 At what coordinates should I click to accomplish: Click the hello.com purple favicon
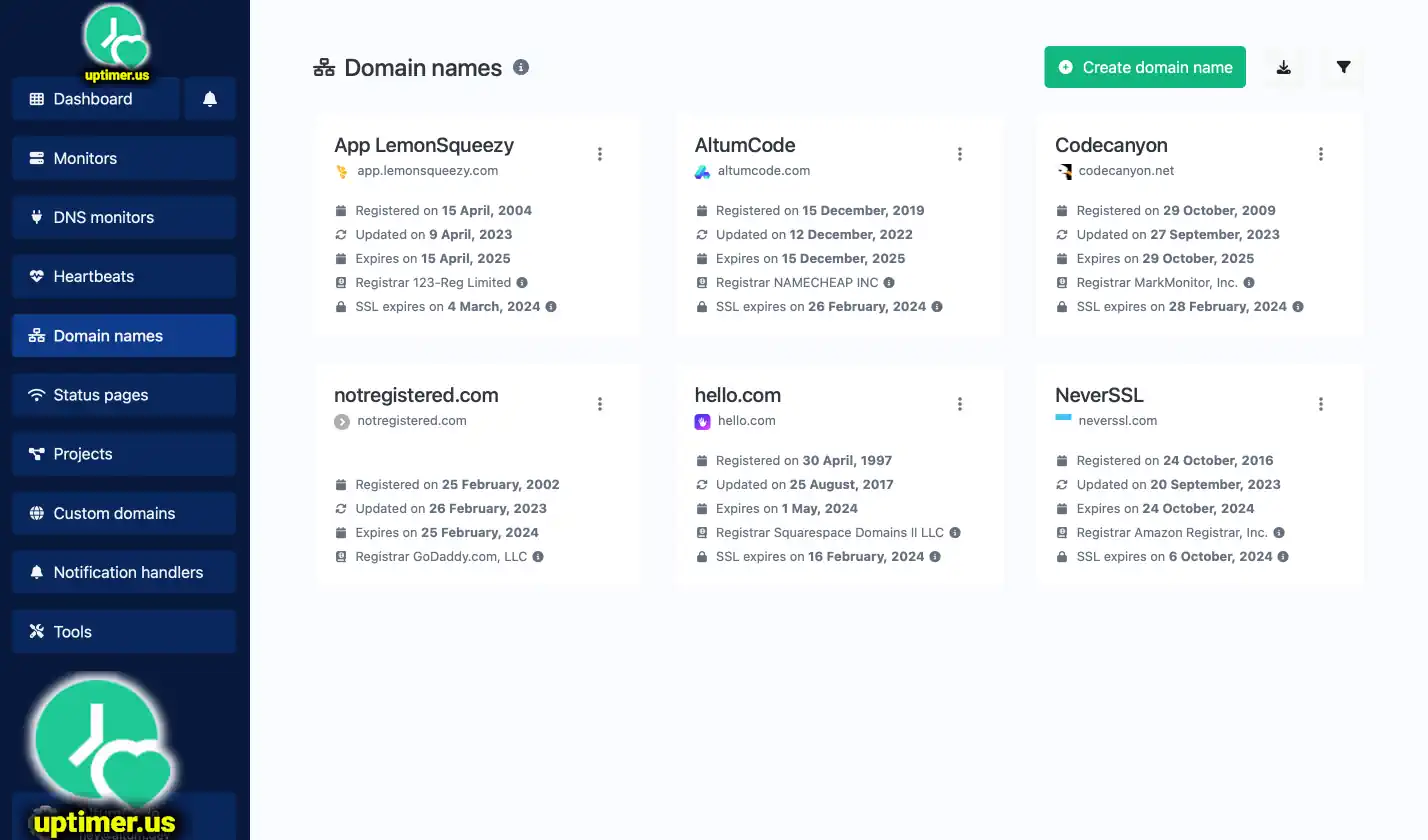(702, 421)
